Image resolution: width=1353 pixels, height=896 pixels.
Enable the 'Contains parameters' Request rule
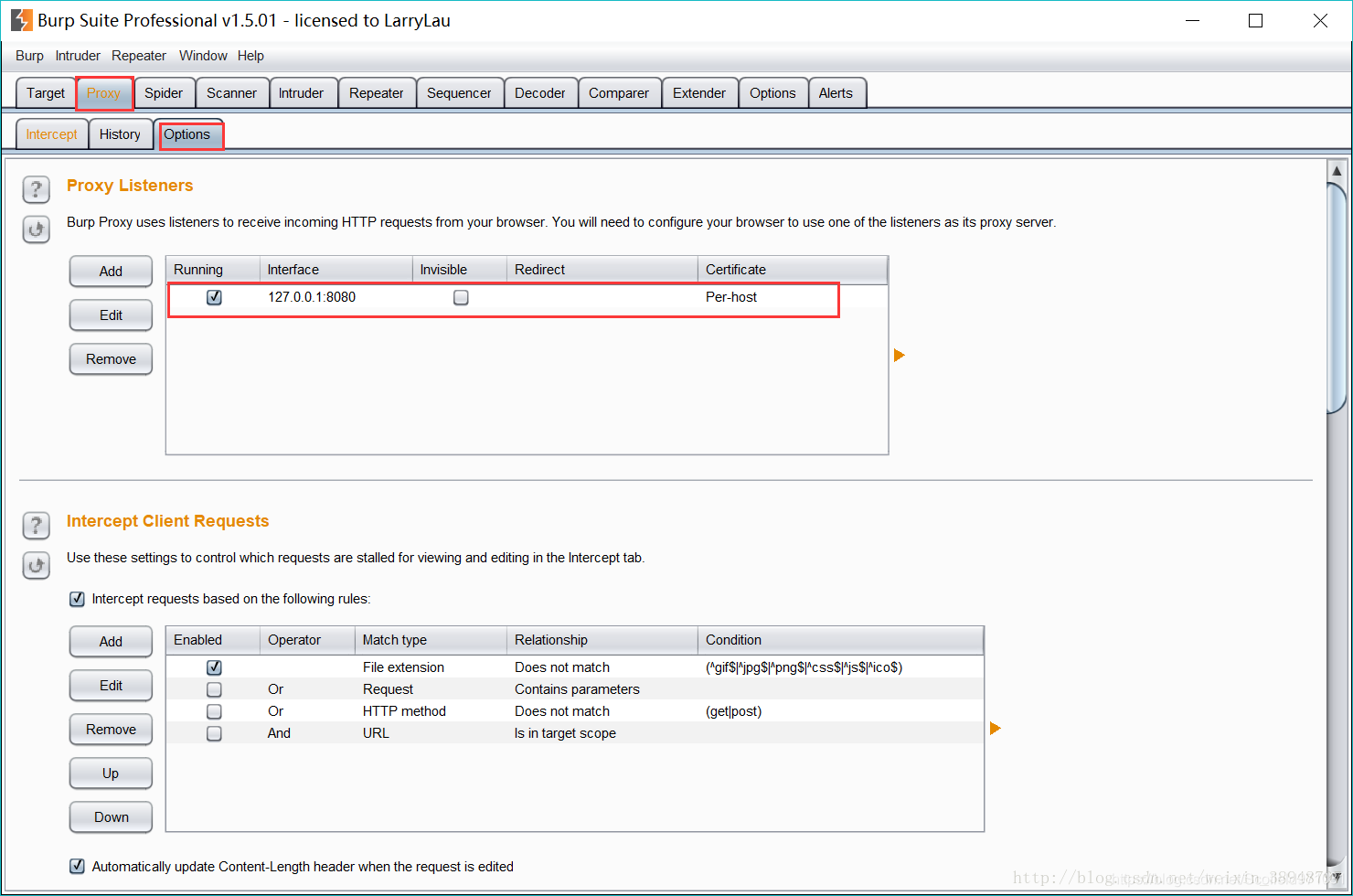pos(214,689)
